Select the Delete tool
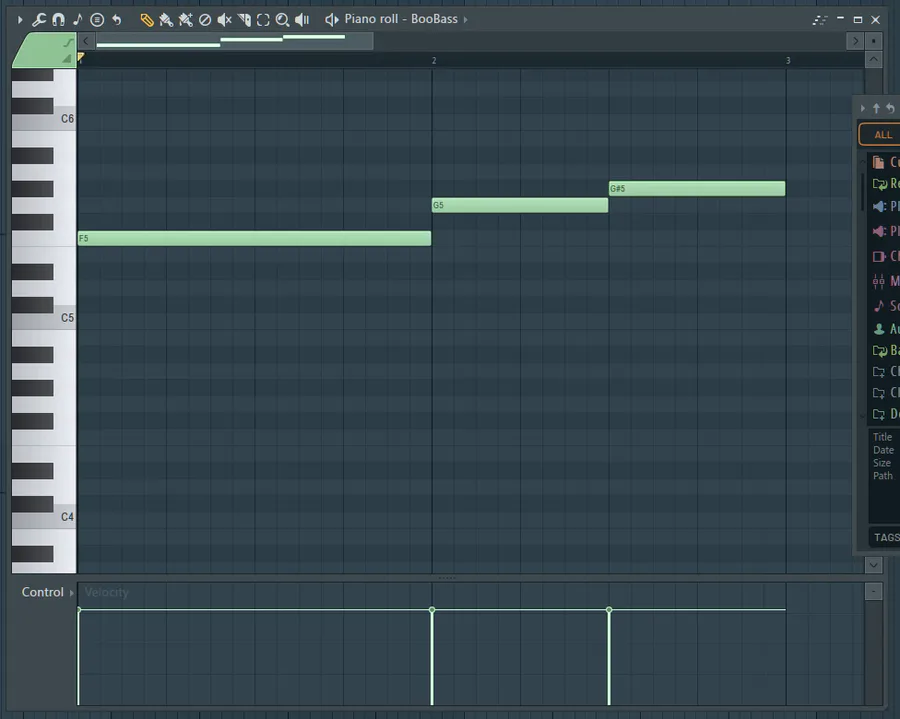900x719 pixels. click(205, 20)
